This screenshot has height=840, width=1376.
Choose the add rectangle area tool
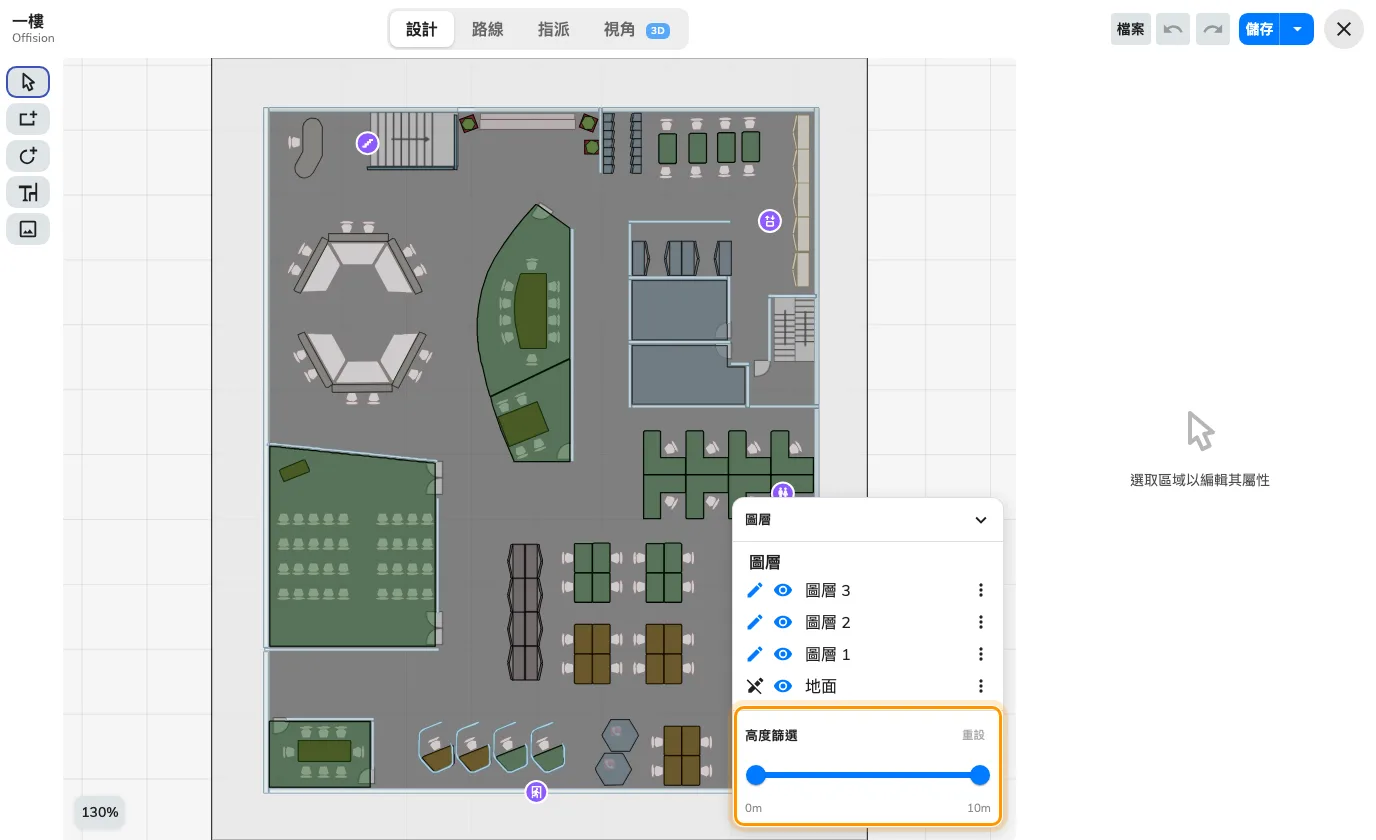[28, 119]
